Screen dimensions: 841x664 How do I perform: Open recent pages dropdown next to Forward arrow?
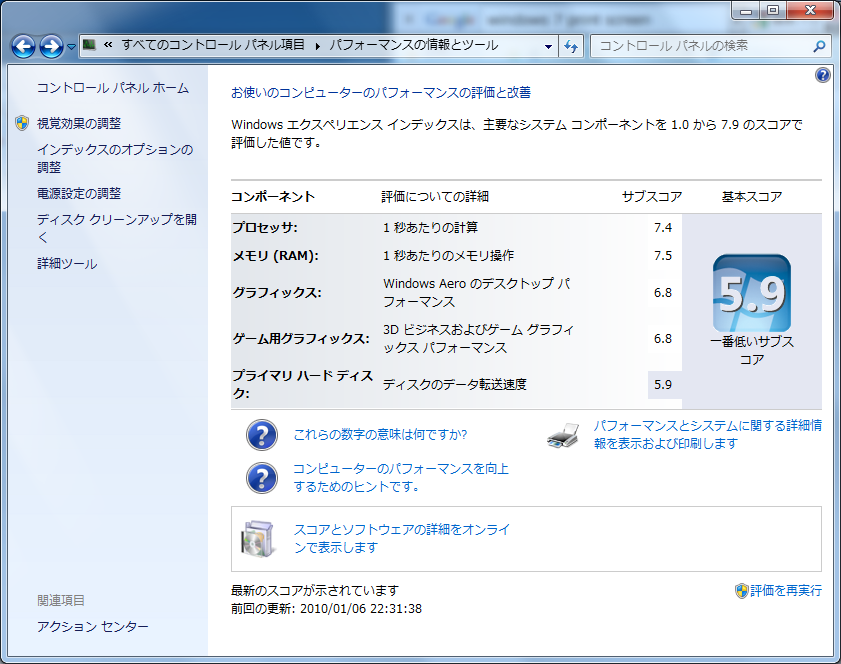(x=71, y=47)
